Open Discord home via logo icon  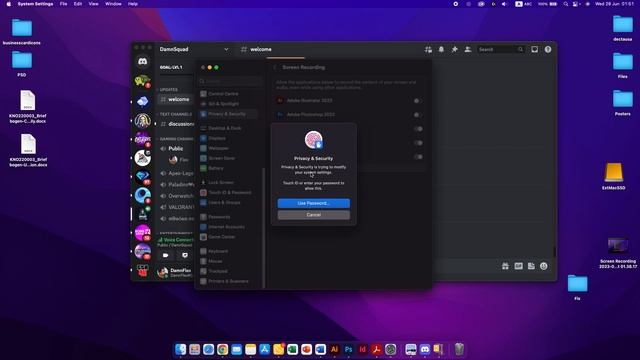coord(142,62)
